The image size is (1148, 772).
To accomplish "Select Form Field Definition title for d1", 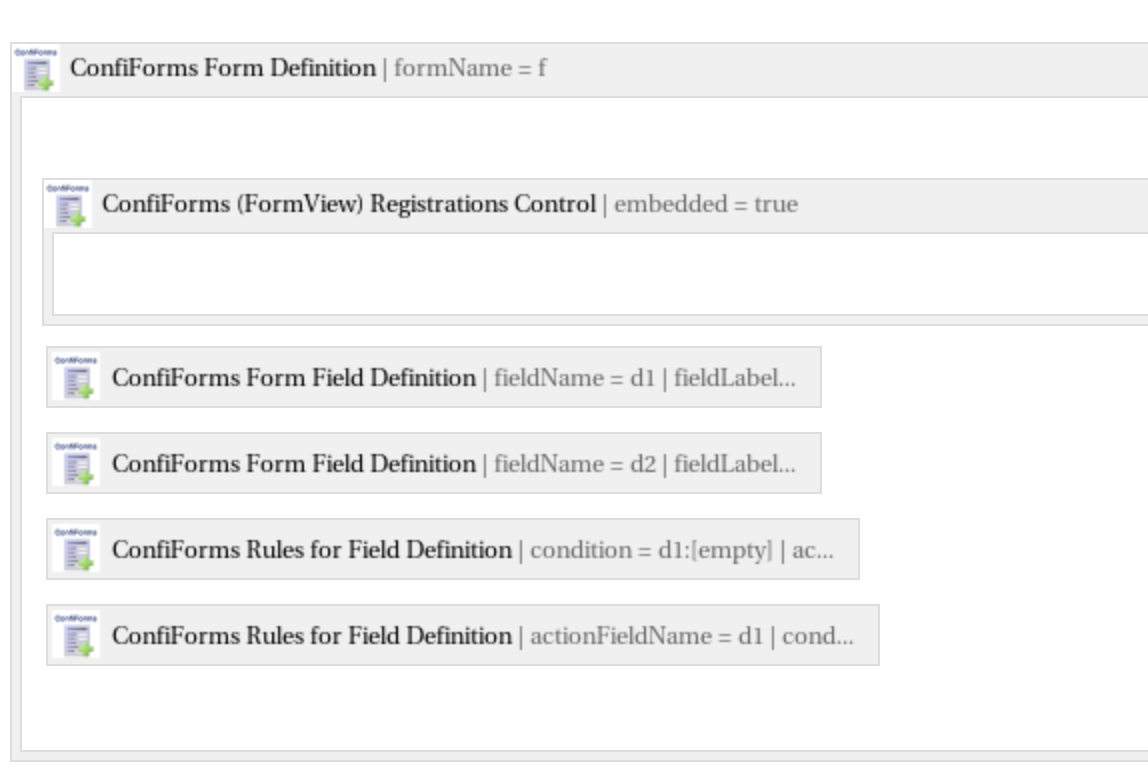I will 294,378.
